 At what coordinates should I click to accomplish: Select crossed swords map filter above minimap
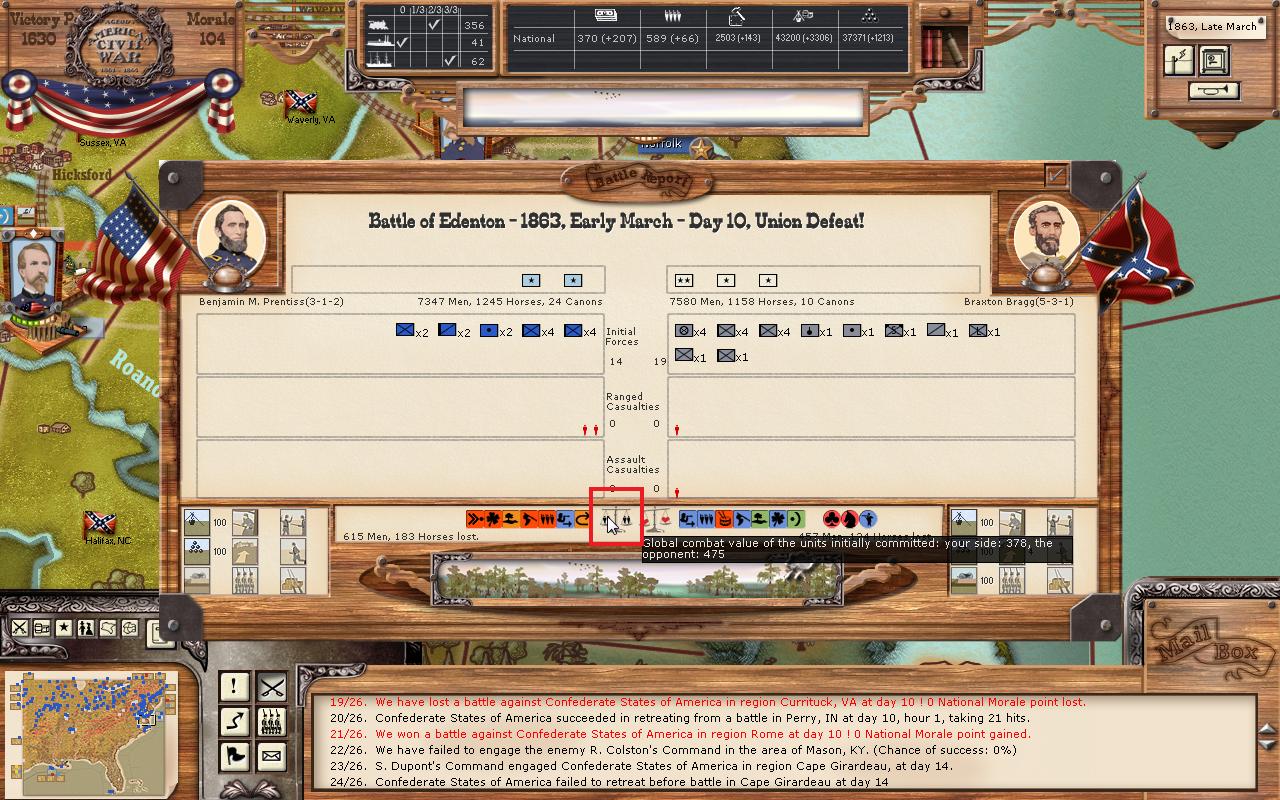click(19, 628)
